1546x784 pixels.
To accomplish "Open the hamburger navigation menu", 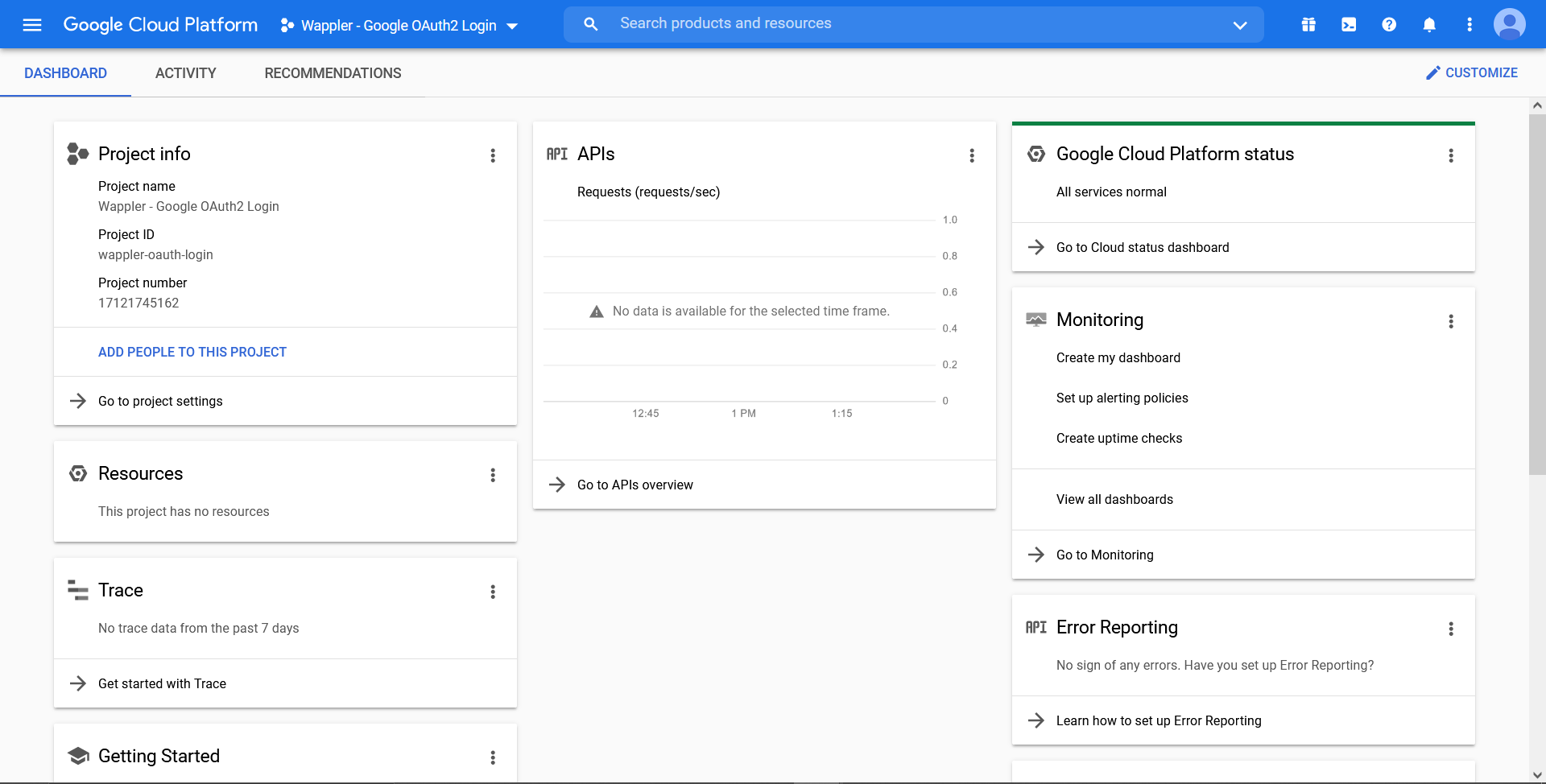I will (32, 25).
